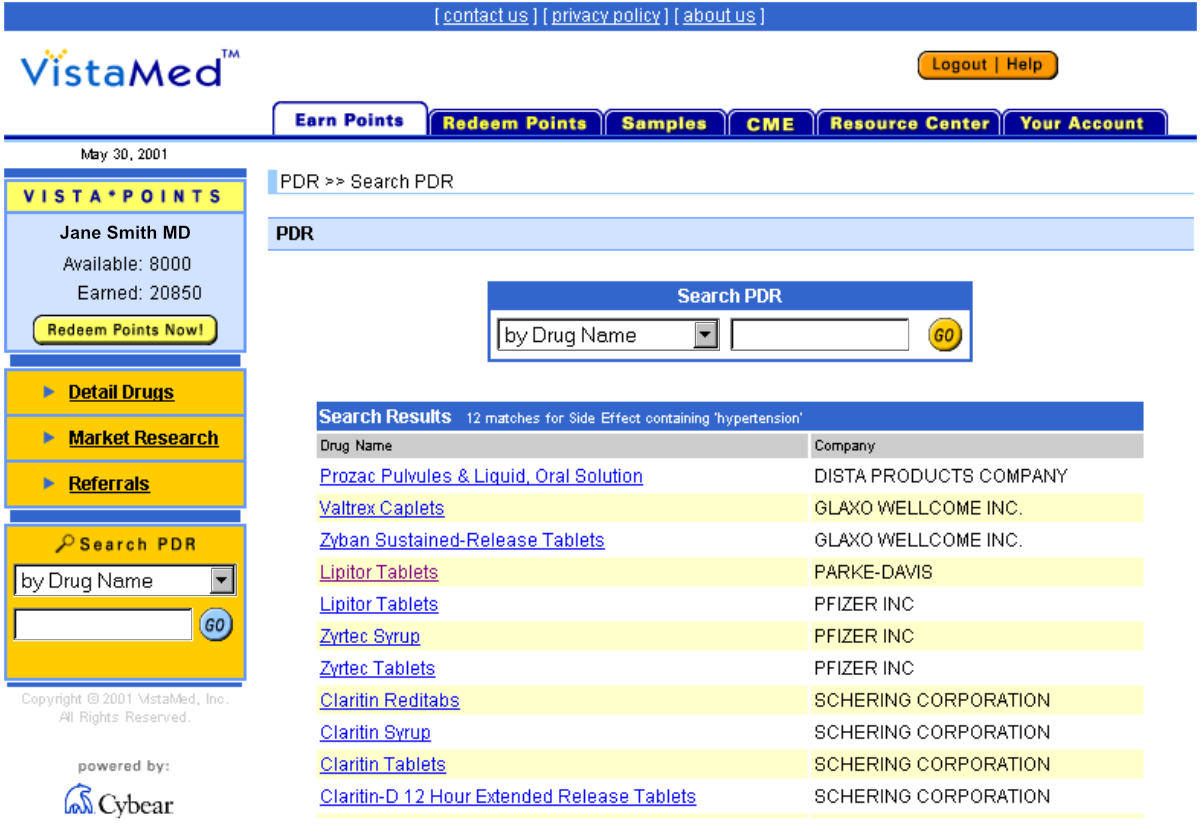Click Redeem Points Now! button
The height and width of the screenshot is (830, 1200).
(125, 330)
